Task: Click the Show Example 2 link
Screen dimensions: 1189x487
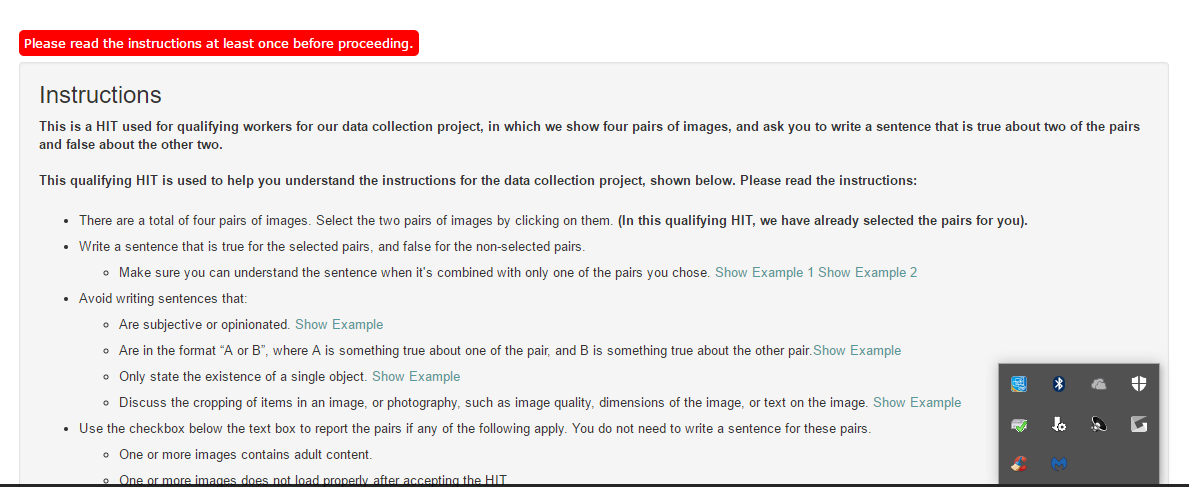Action: (867, 272)
